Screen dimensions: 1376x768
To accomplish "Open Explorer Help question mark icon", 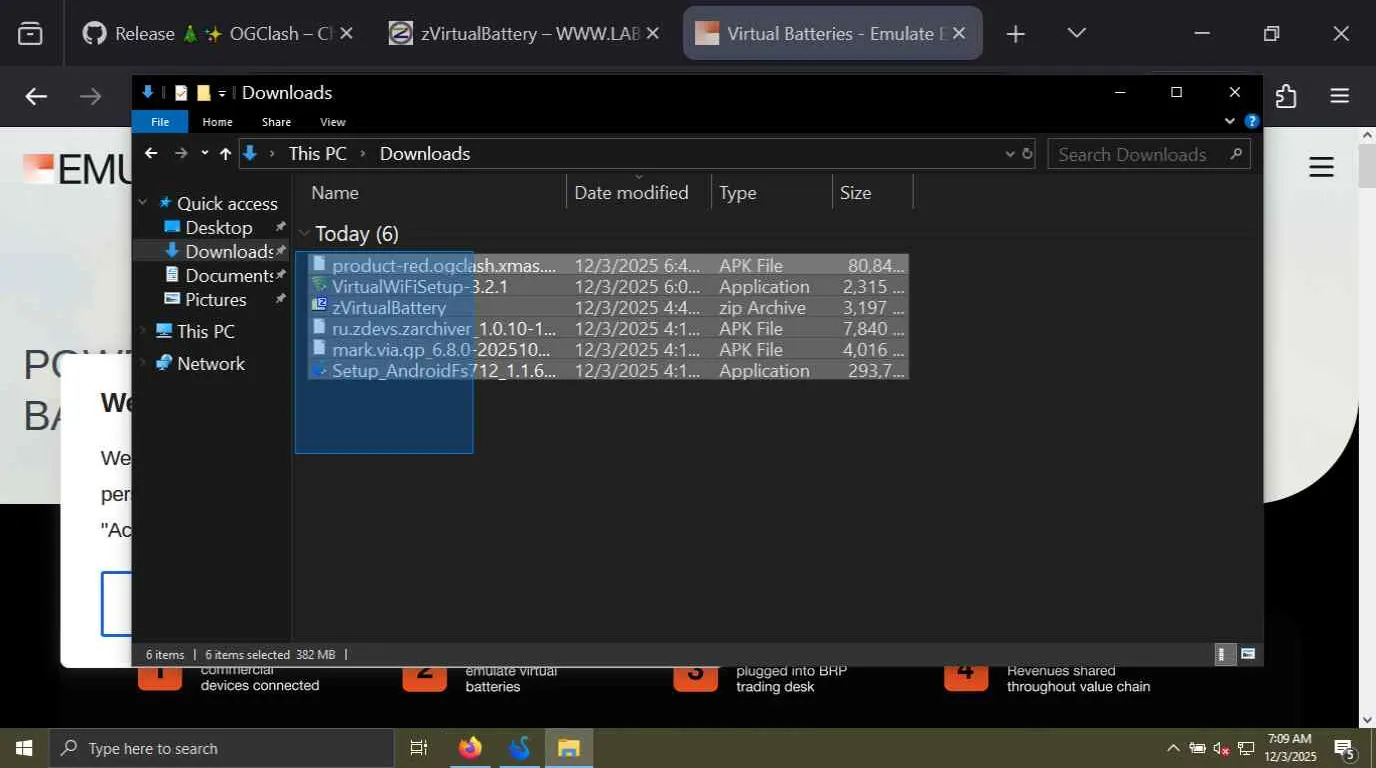I will pos(1251,121).
